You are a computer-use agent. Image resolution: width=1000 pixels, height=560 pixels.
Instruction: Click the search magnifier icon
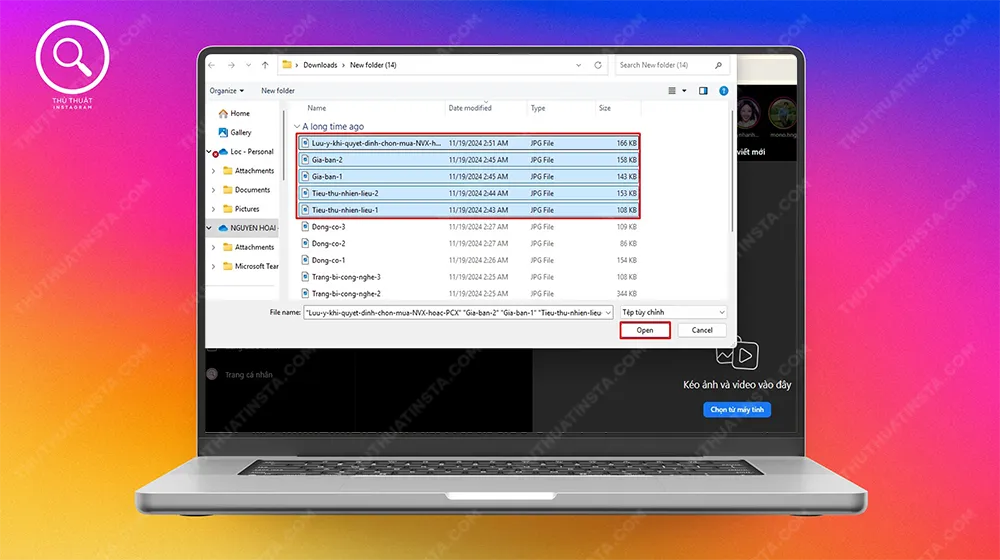point(718,65)
